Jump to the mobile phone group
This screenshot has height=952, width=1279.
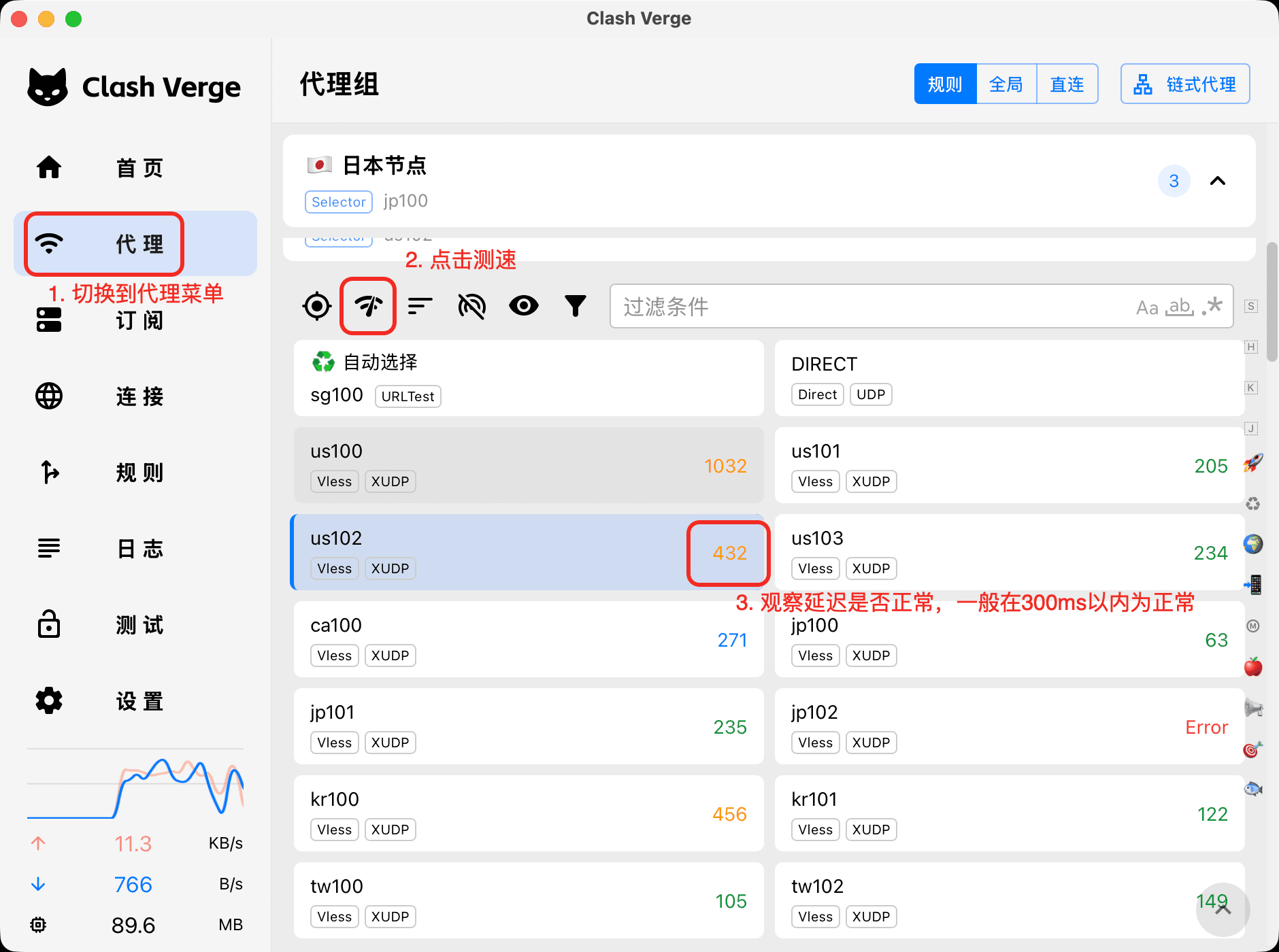(x=1253, y=585)
